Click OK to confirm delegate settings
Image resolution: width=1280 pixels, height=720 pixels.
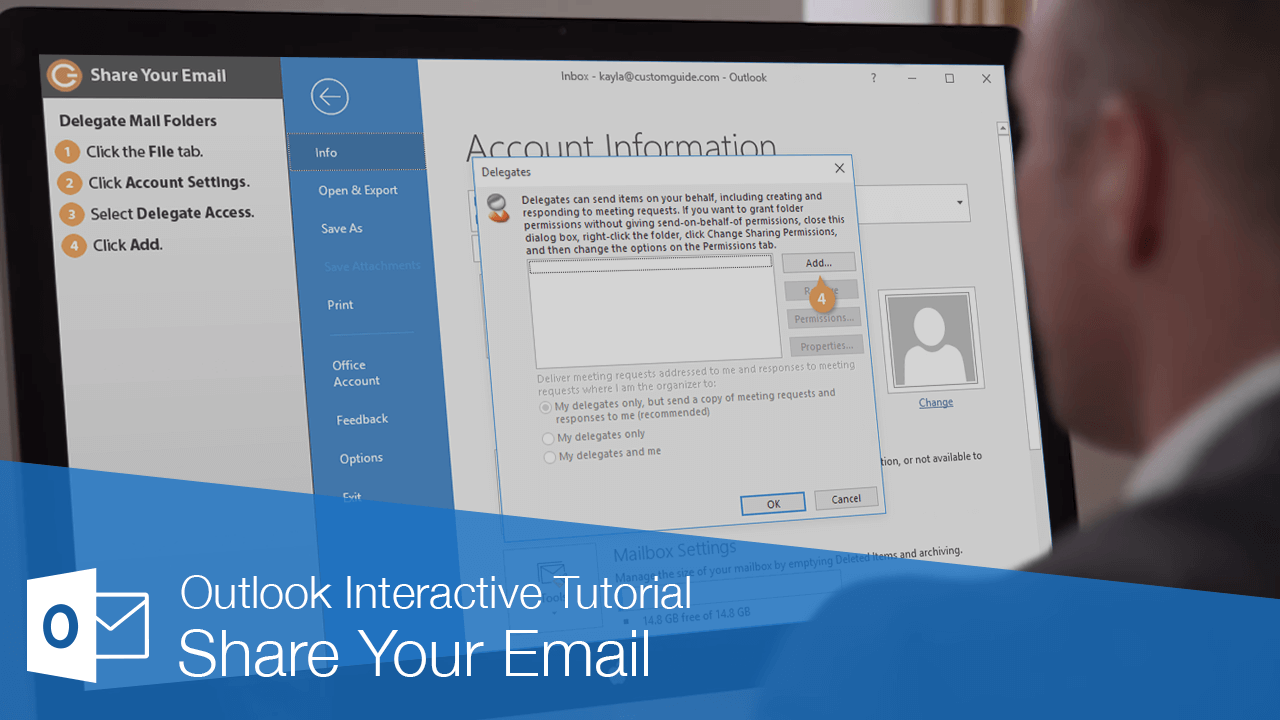[x=773, y=503]
